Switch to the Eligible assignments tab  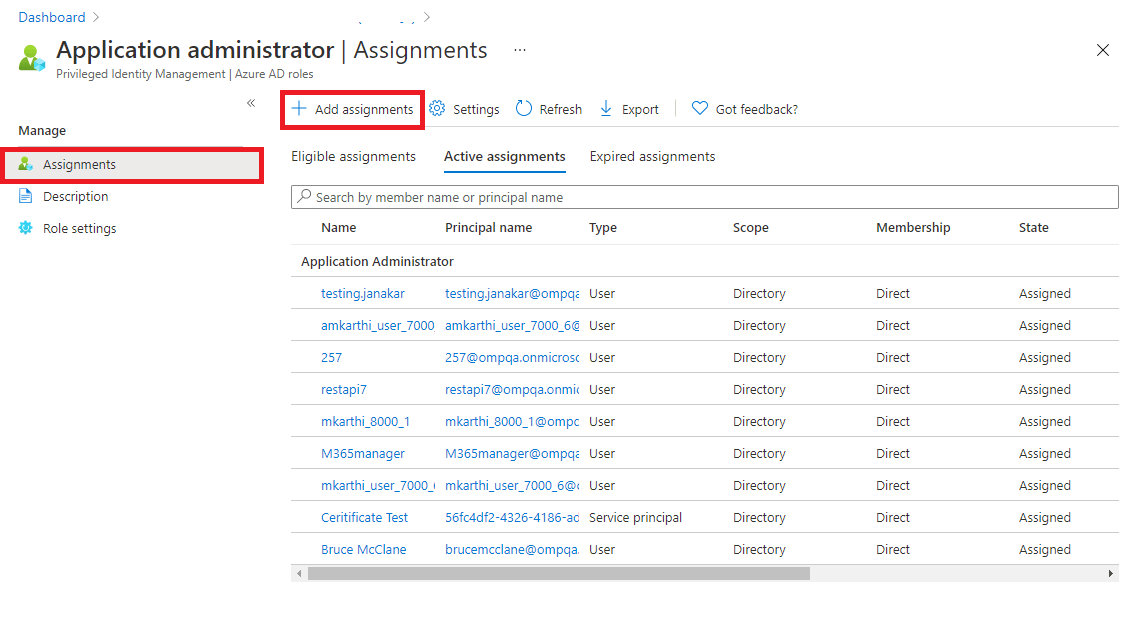[356, 156]
